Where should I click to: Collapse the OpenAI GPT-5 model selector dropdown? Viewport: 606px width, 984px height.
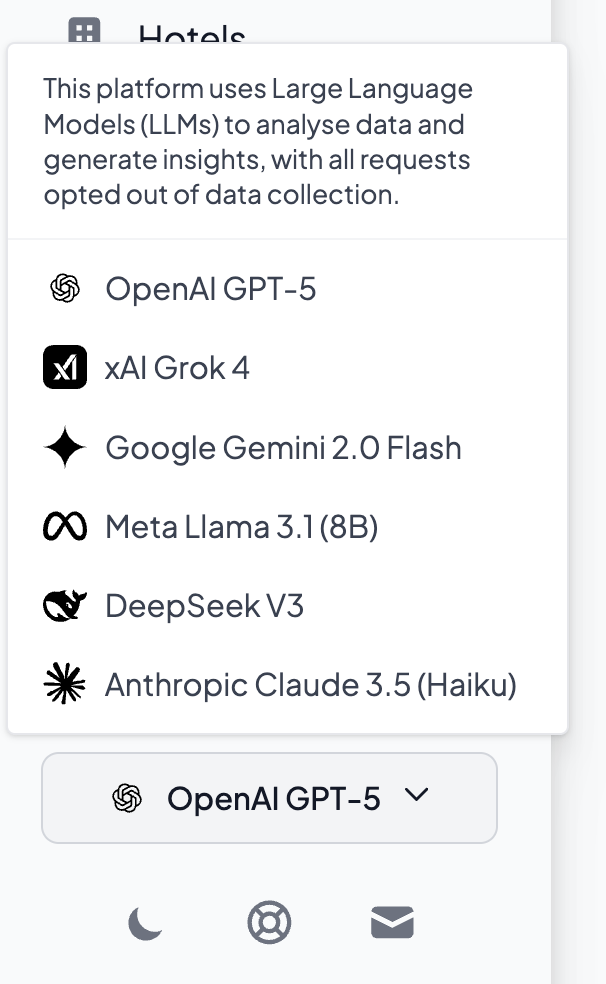pos(269,798)
